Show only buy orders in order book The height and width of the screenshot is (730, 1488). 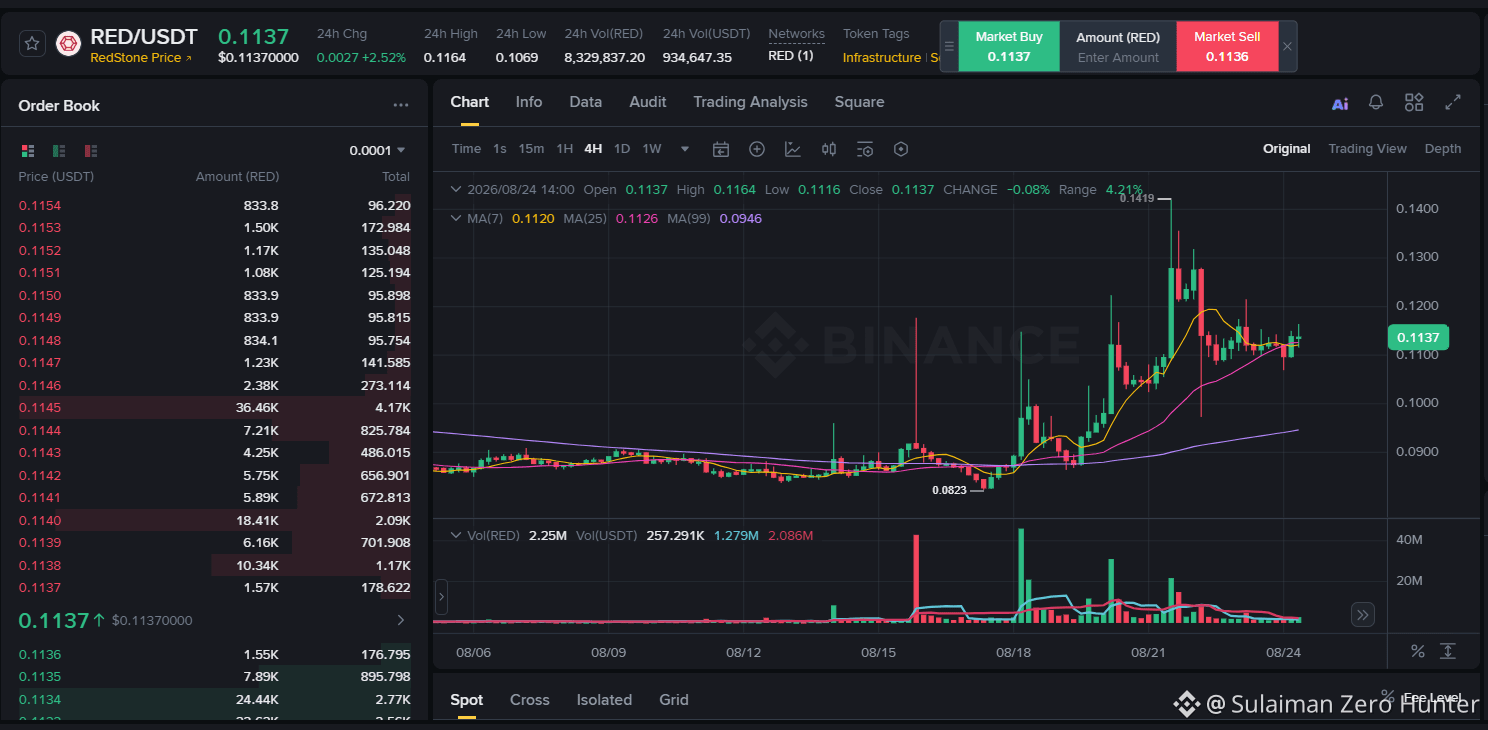coord(59,151)
